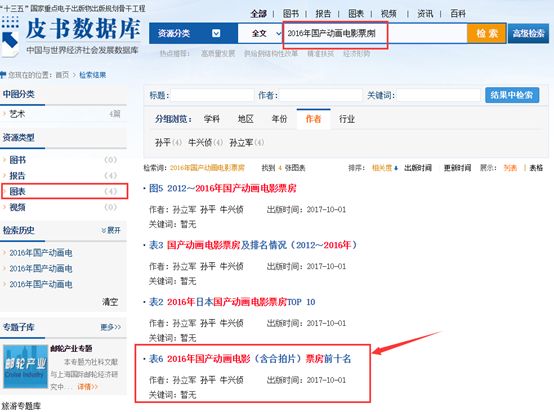Image resolution: width=554 pixels, height=412 pixels.
Task: Sort results by 出版时间
Action: 418,168
